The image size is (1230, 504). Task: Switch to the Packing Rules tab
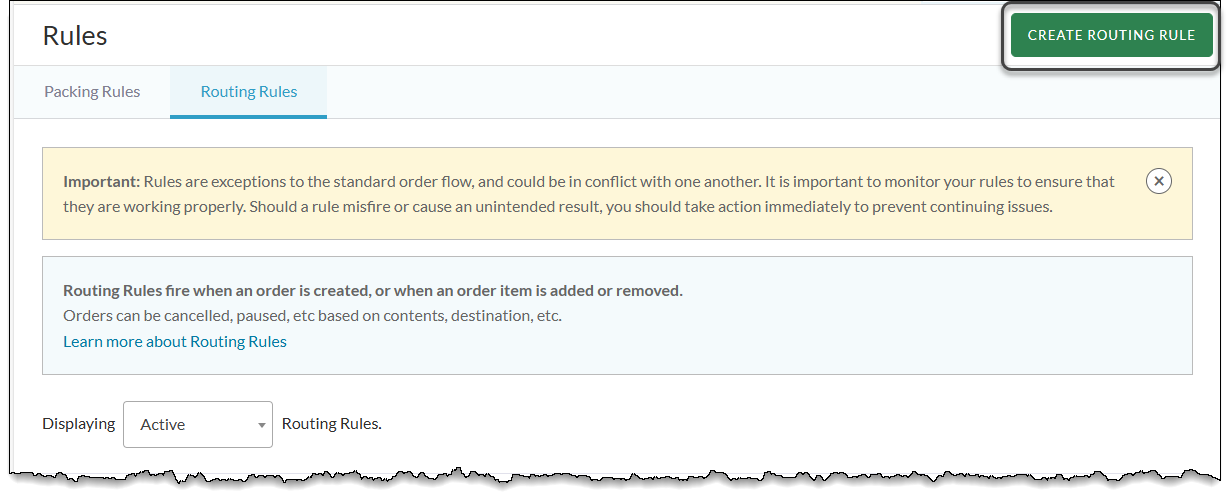(x=92, y=92)
